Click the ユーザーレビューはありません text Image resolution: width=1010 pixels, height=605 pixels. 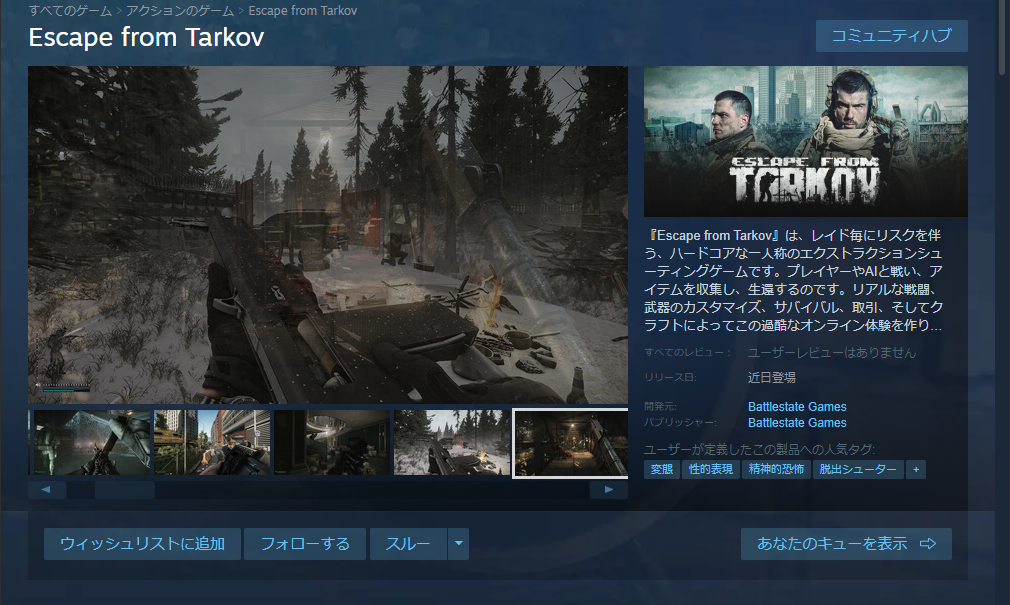(832, 352)
